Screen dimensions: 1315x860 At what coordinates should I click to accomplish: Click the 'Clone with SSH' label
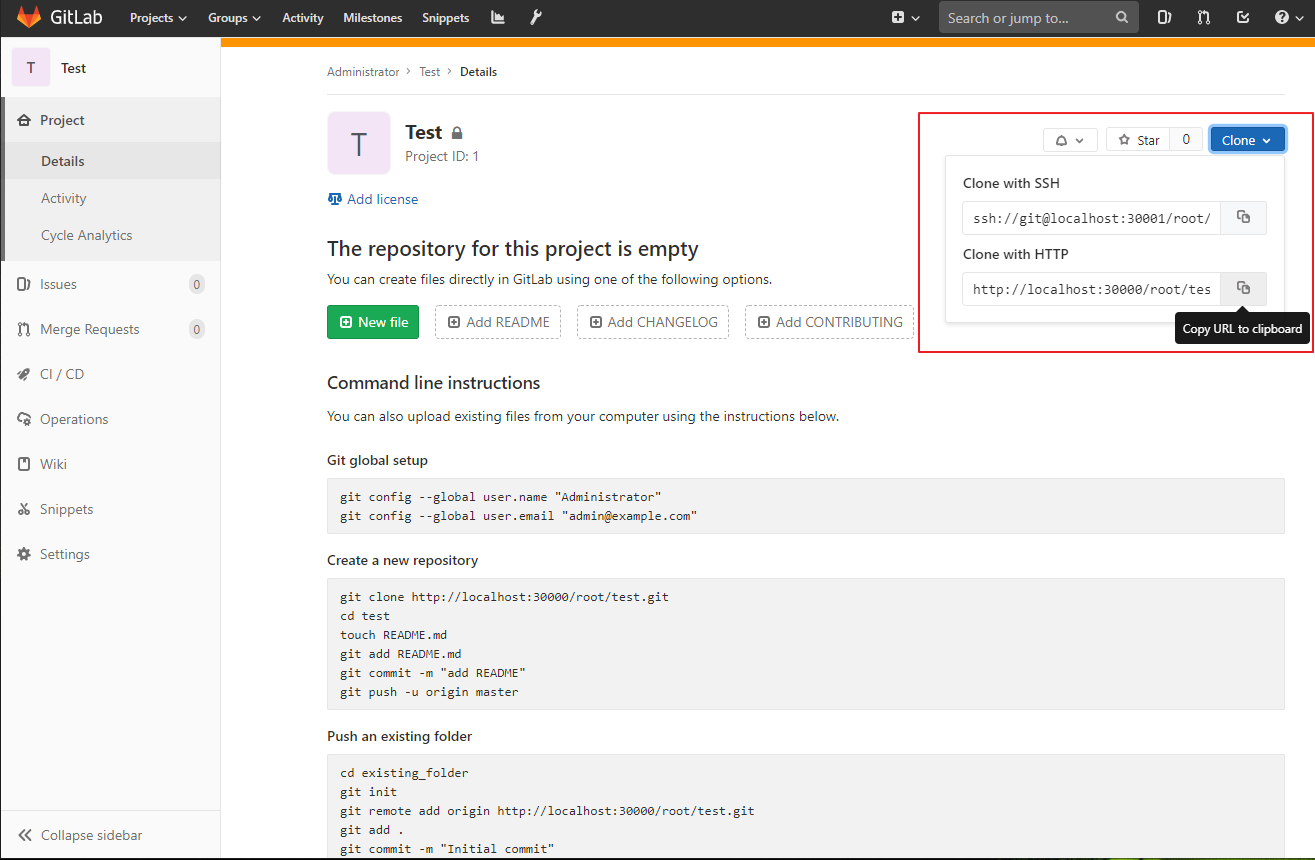coord(1011,183)
